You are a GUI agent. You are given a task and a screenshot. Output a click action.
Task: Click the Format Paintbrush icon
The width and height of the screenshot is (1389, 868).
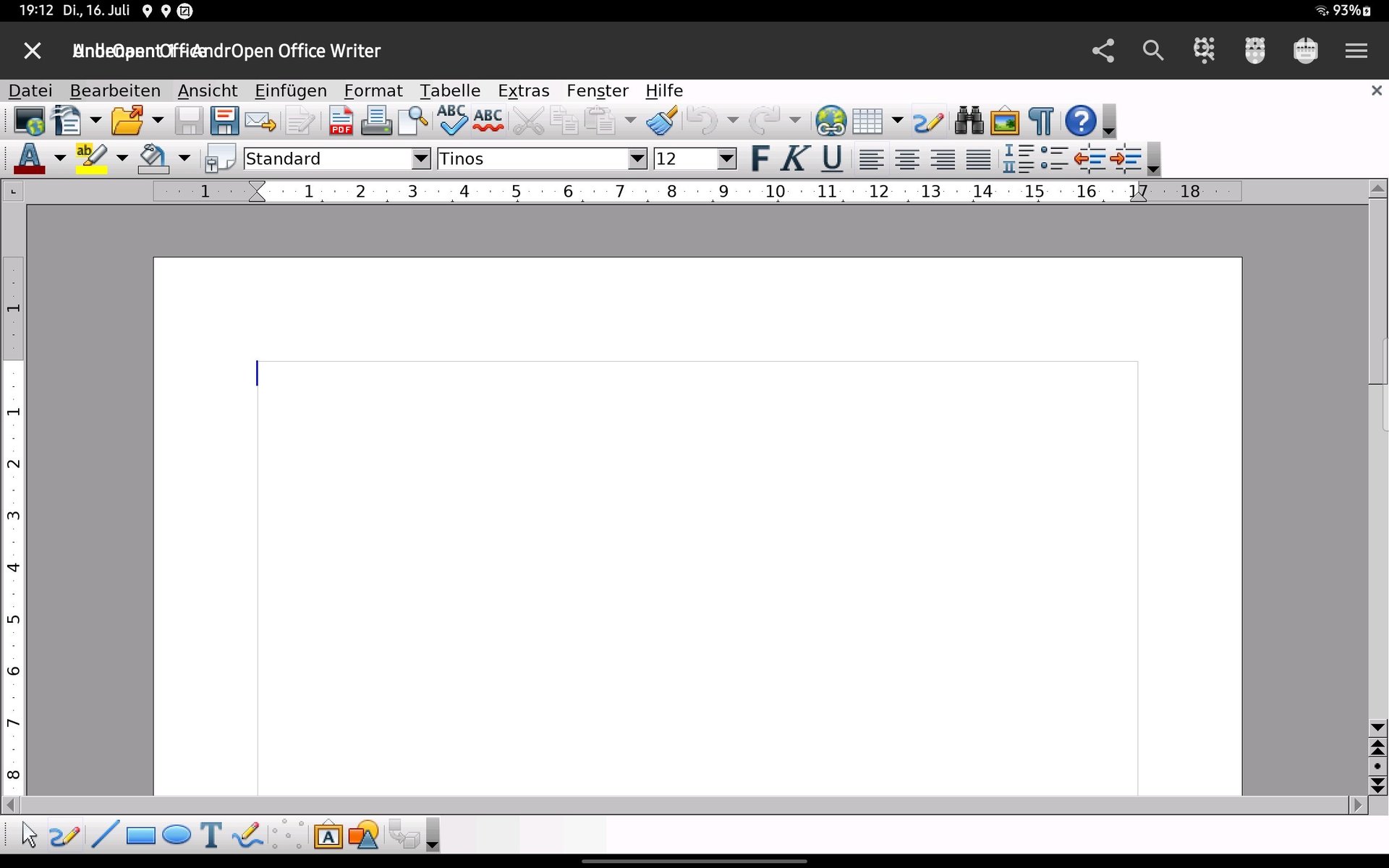point(661,121)
